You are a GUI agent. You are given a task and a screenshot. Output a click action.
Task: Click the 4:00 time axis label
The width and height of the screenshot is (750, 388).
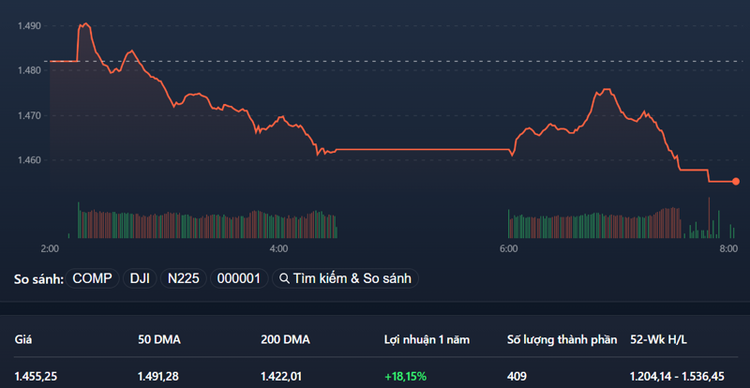click(279, 249)
